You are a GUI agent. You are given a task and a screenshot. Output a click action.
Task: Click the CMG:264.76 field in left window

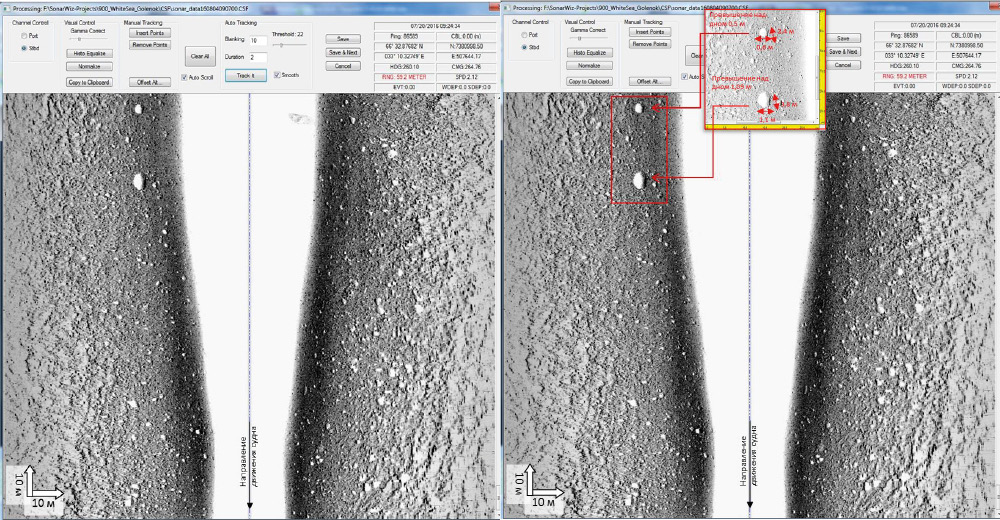pyautogui.click(x=465, y=67)
